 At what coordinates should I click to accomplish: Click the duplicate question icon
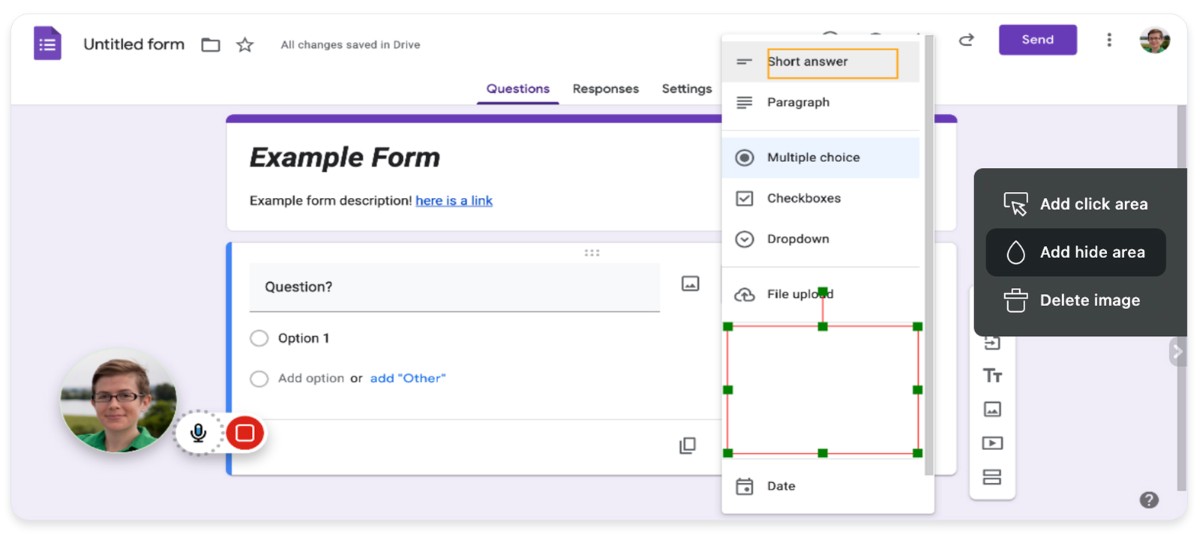(687, 446)
